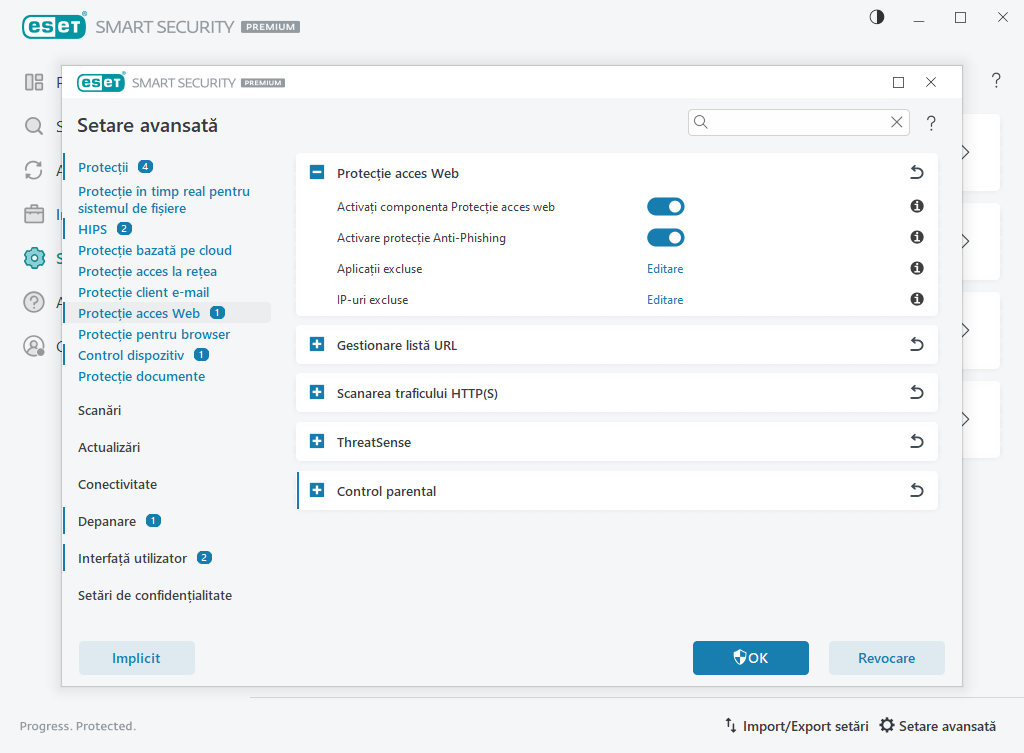
Task: Collapse the Protecție acces Web section
Action: coord(317,172)
